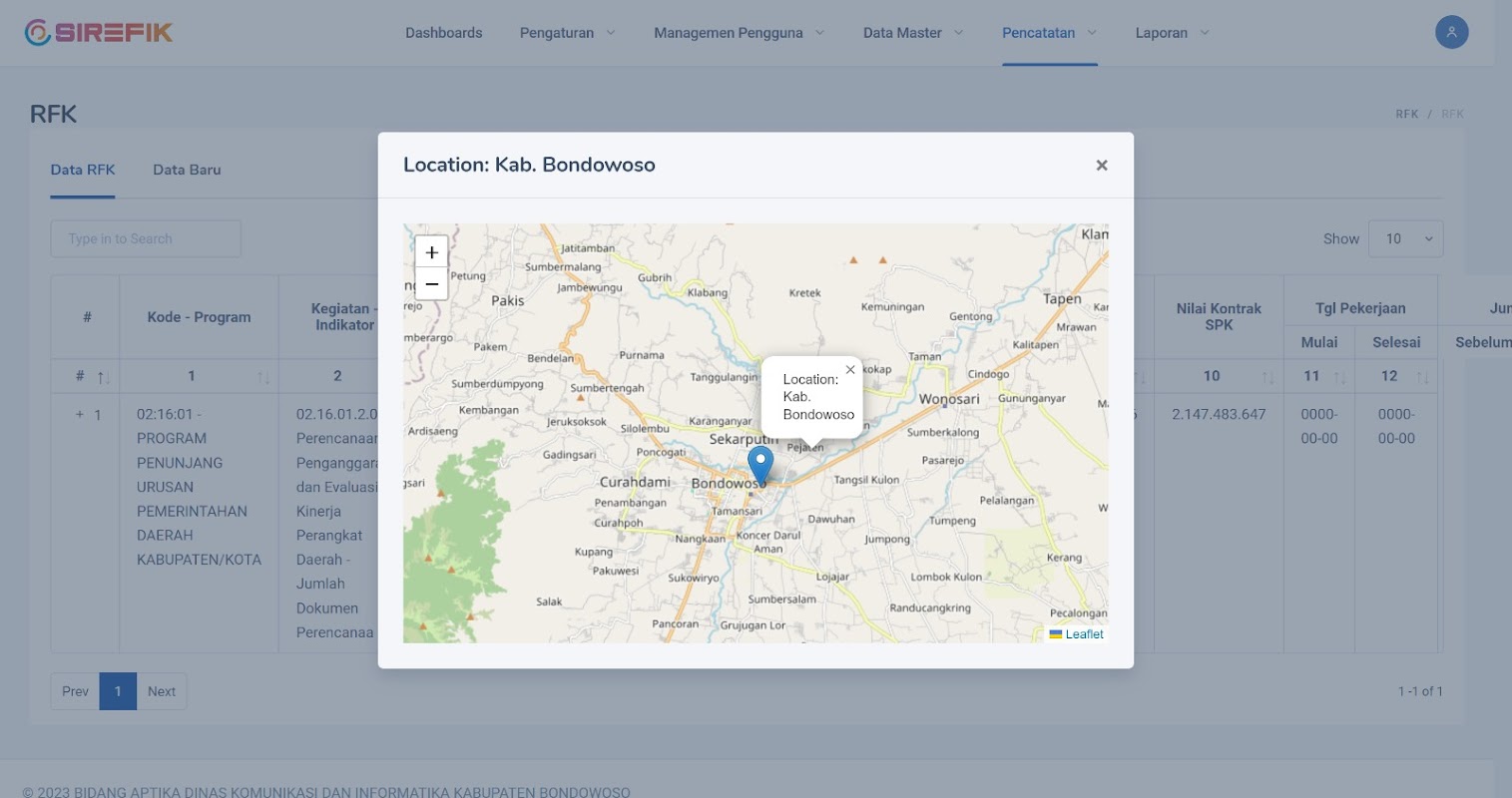1512x798 pixels.
Task: Click the SIREFIK logo
Action: tap(99, 32)
